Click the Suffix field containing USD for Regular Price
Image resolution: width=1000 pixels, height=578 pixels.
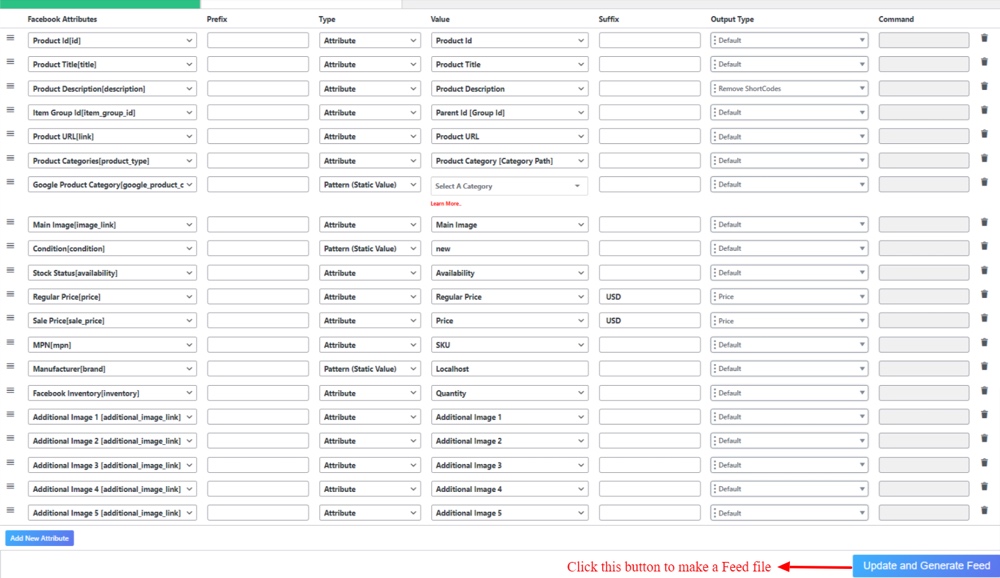(649, 297)
